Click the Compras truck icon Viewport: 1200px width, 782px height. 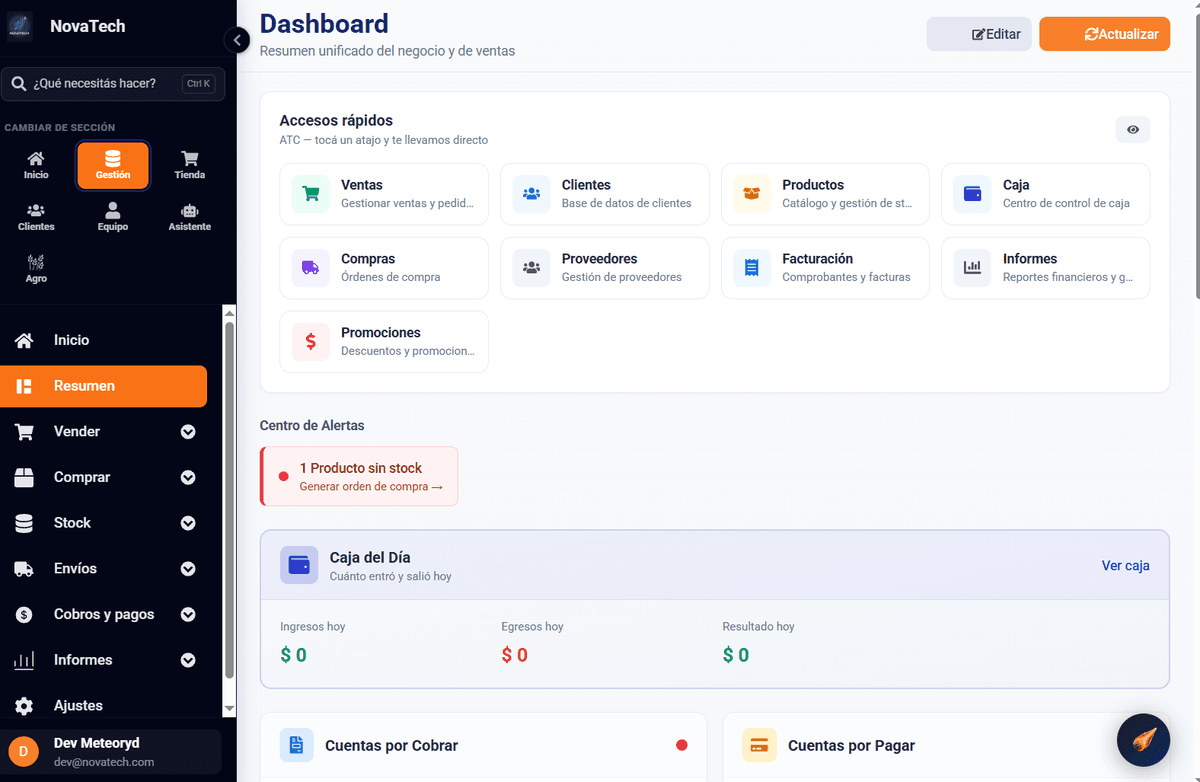[x=311, y=268]
